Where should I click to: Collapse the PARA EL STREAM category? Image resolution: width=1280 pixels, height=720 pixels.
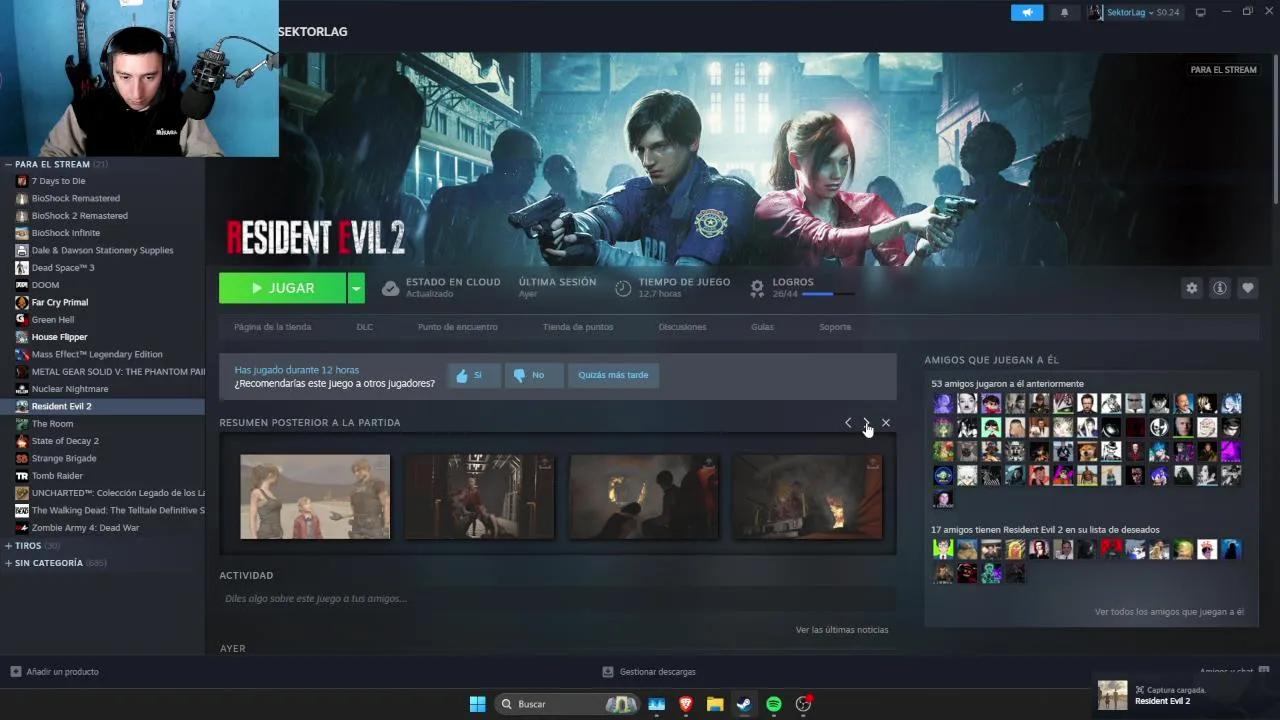pos(8,164)
